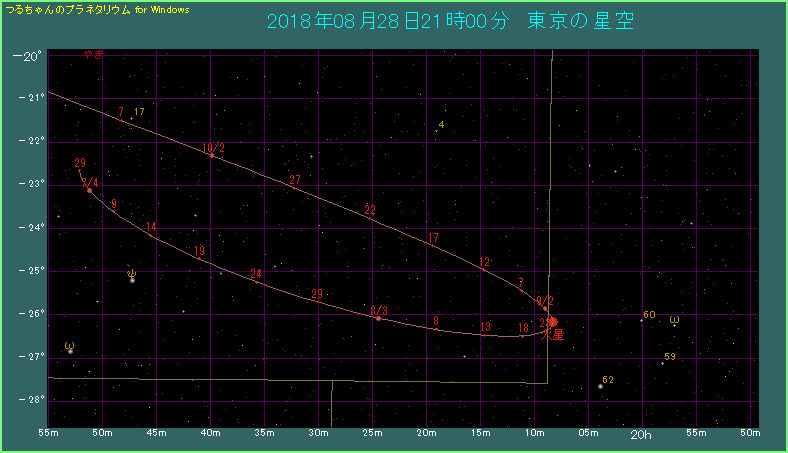Screen dimensions: 788x453
Task: Click the day 14 marker on lower path
Action: click(151, 228)
